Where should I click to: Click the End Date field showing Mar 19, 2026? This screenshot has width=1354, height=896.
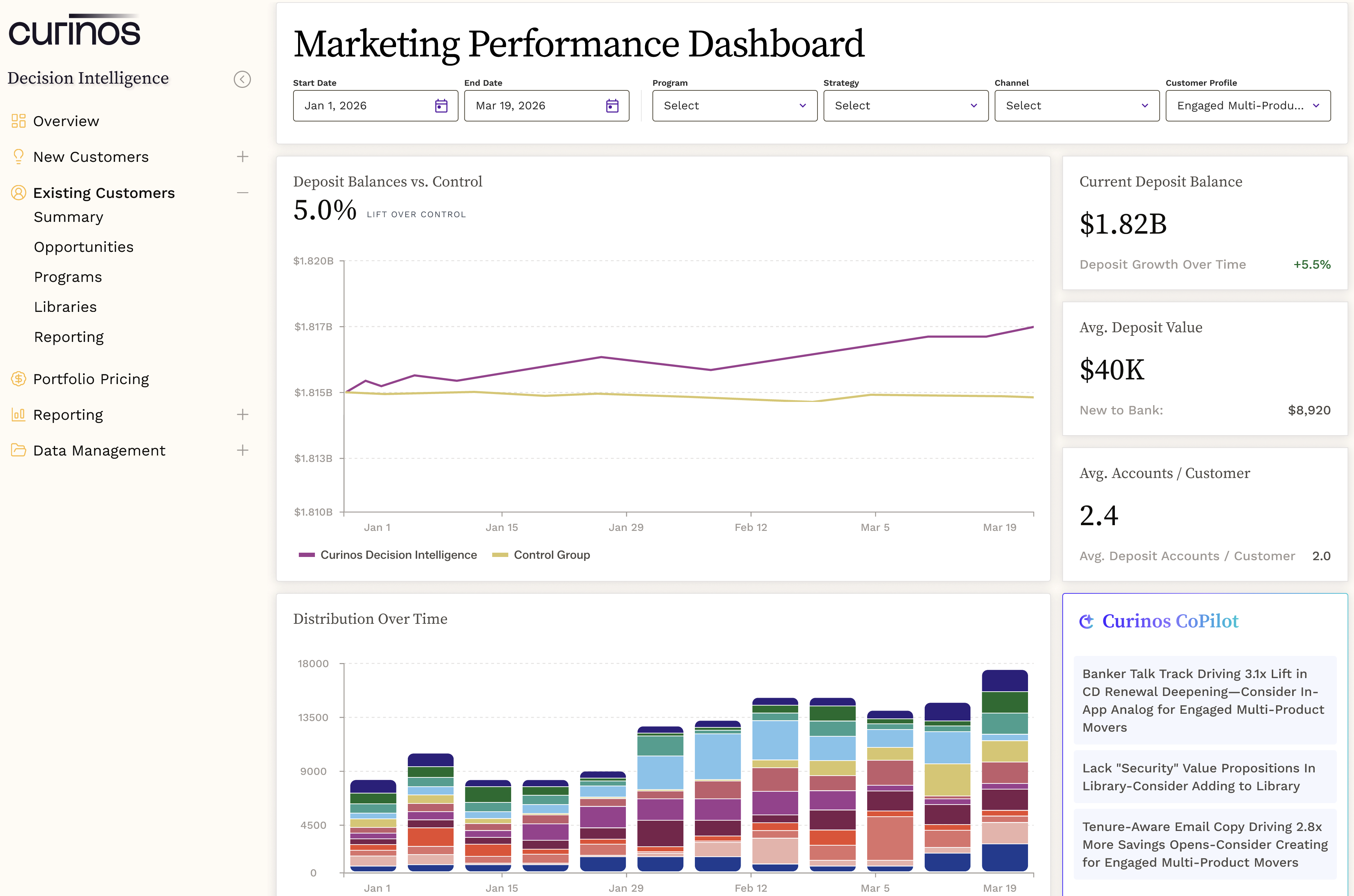tap(547, 106)
